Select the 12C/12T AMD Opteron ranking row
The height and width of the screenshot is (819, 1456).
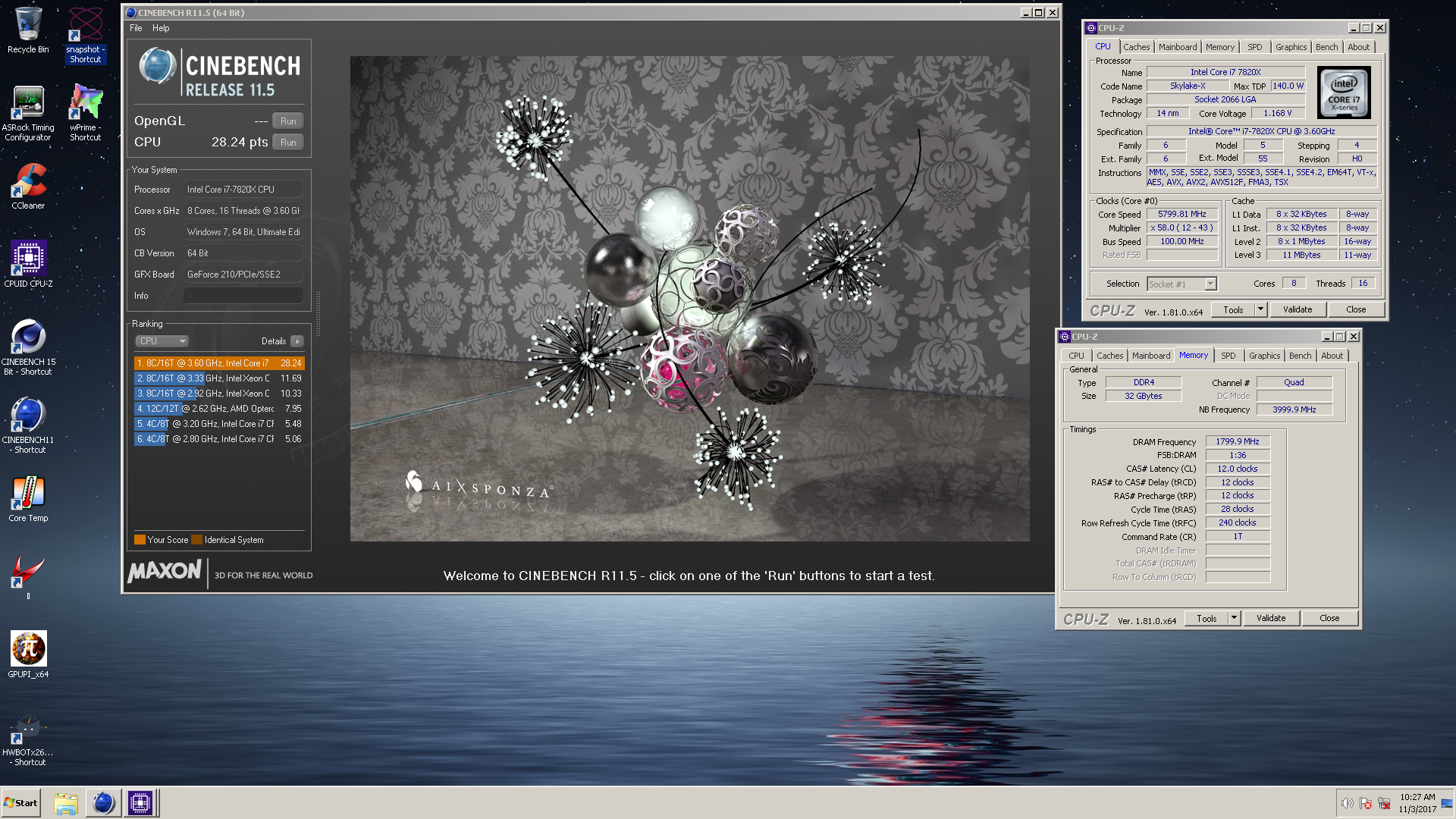coord(219,409)
